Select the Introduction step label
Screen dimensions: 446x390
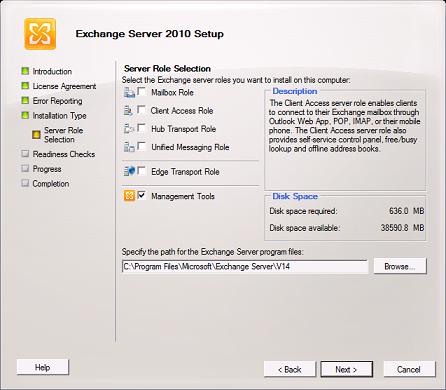pos(52,71)
